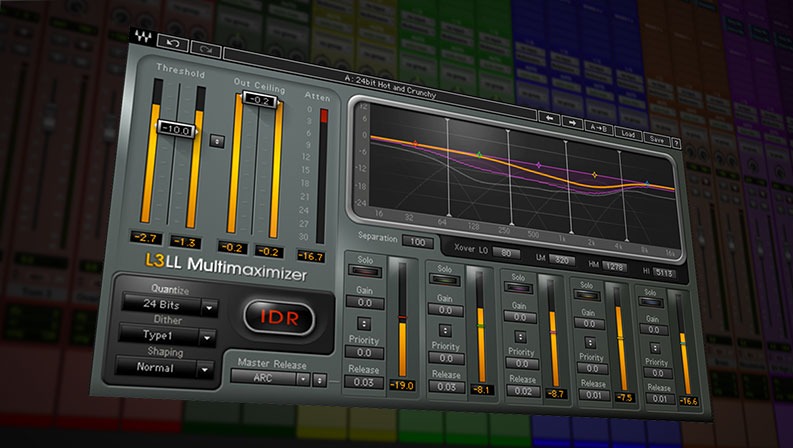Image resolution: width=793 pixels, height=448 pixels.
Task: Click the first band Gain field
Action: pyautogui.click(x=365, y=302)
